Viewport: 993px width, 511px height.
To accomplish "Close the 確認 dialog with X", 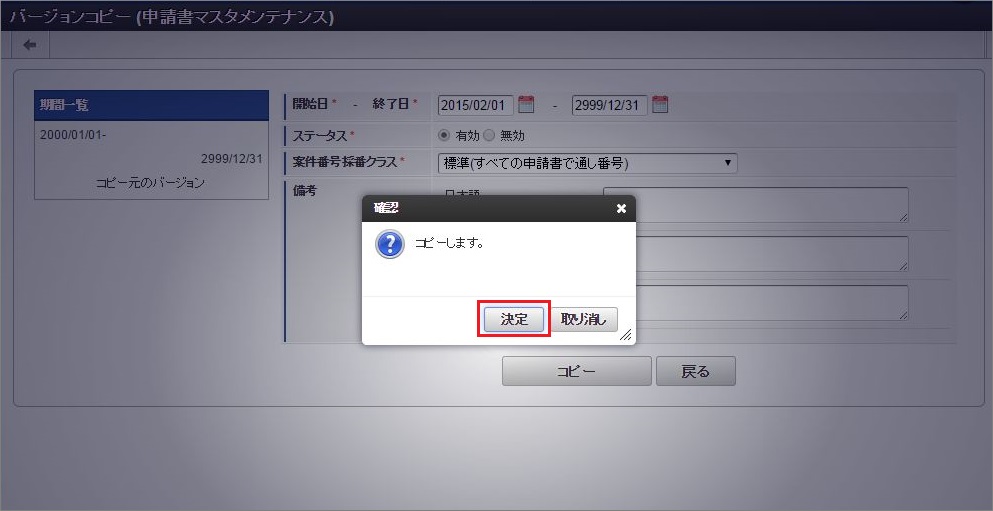I will click(621, 208).
